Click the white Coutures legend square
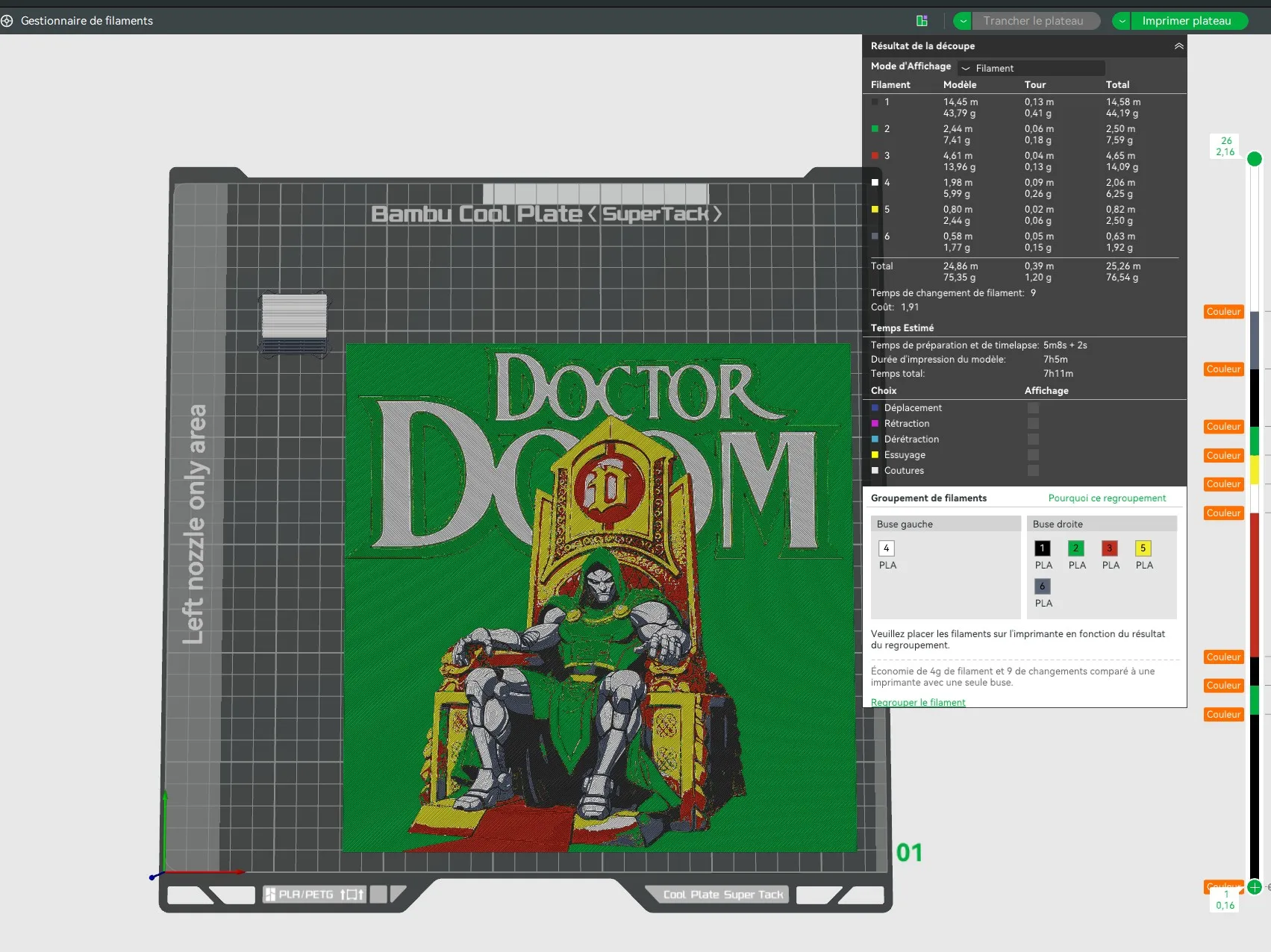The width and height of the screenshot is (1271, 952). (x=875, y=471)
